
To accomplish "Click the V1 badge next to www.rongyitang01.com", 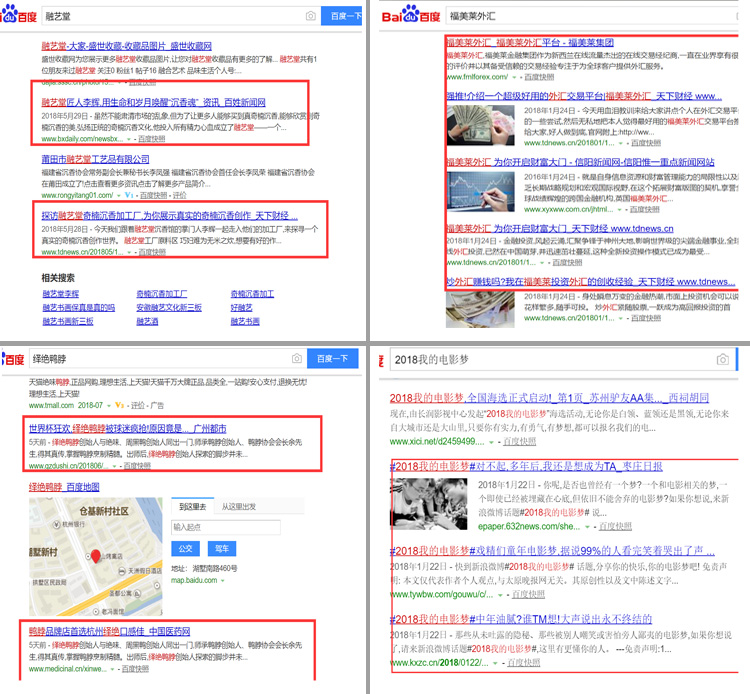I will (129, 195).
